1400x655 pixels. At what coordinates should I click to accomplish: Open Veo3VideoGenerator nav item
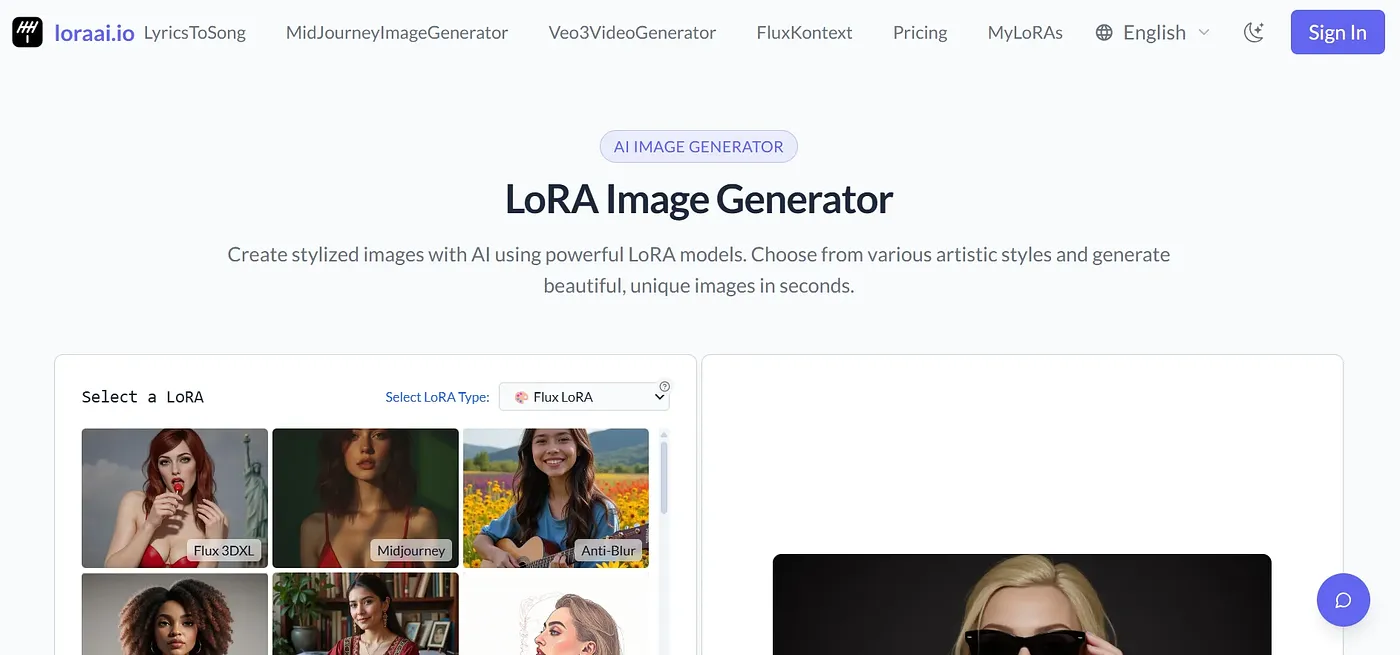[632, 33]
